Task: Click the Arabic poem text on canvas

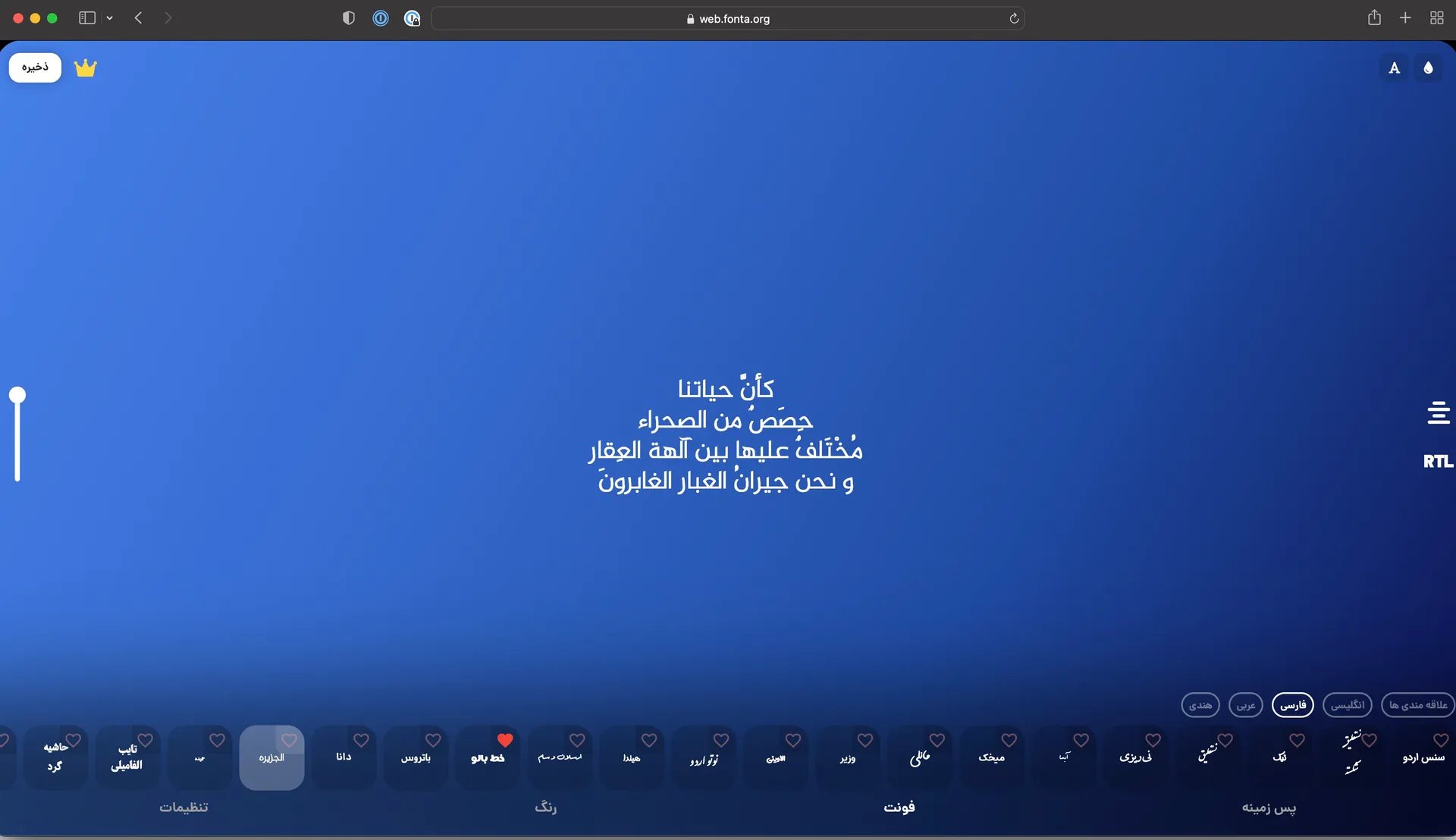Action: (726, 434)
